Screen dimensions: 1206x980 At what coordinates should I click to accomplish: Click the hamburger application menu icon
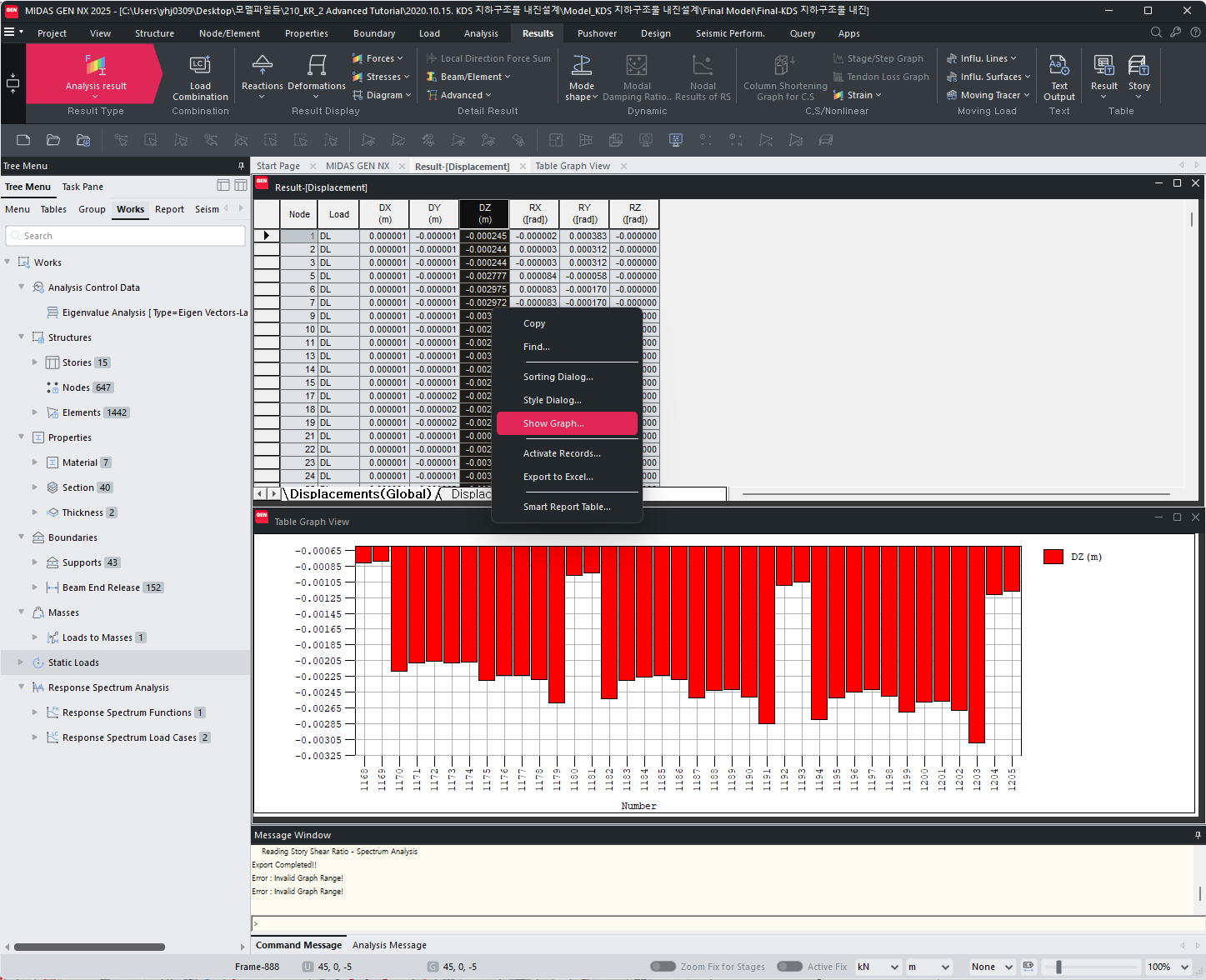click(9, 32)
